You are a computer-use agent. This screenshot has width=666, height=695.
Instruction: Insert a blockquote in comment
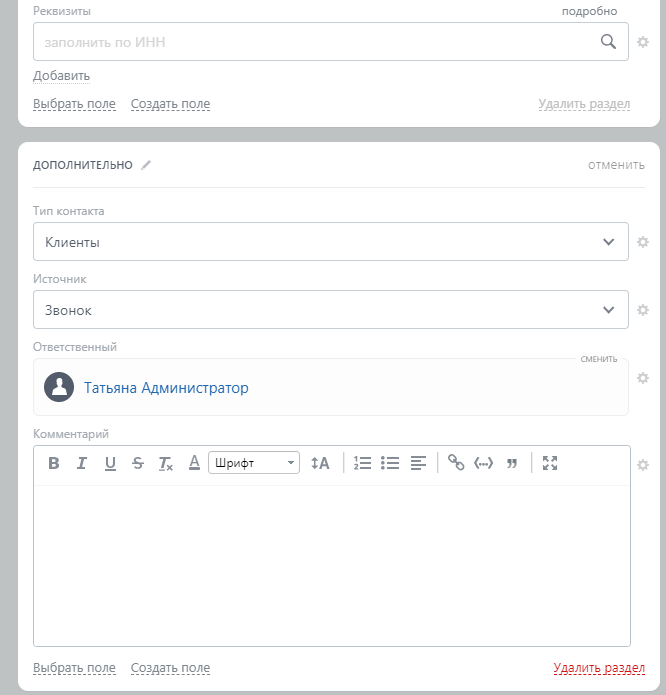[512, 463]
